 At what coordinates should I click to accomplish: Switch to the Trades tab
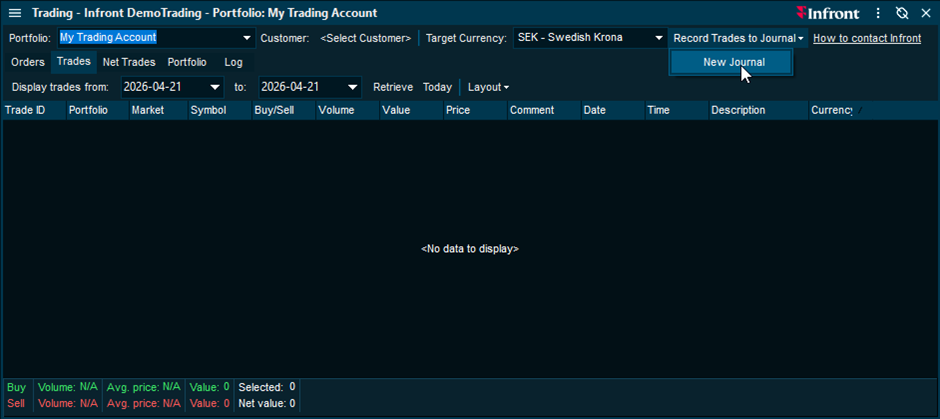tap(74, 62)
